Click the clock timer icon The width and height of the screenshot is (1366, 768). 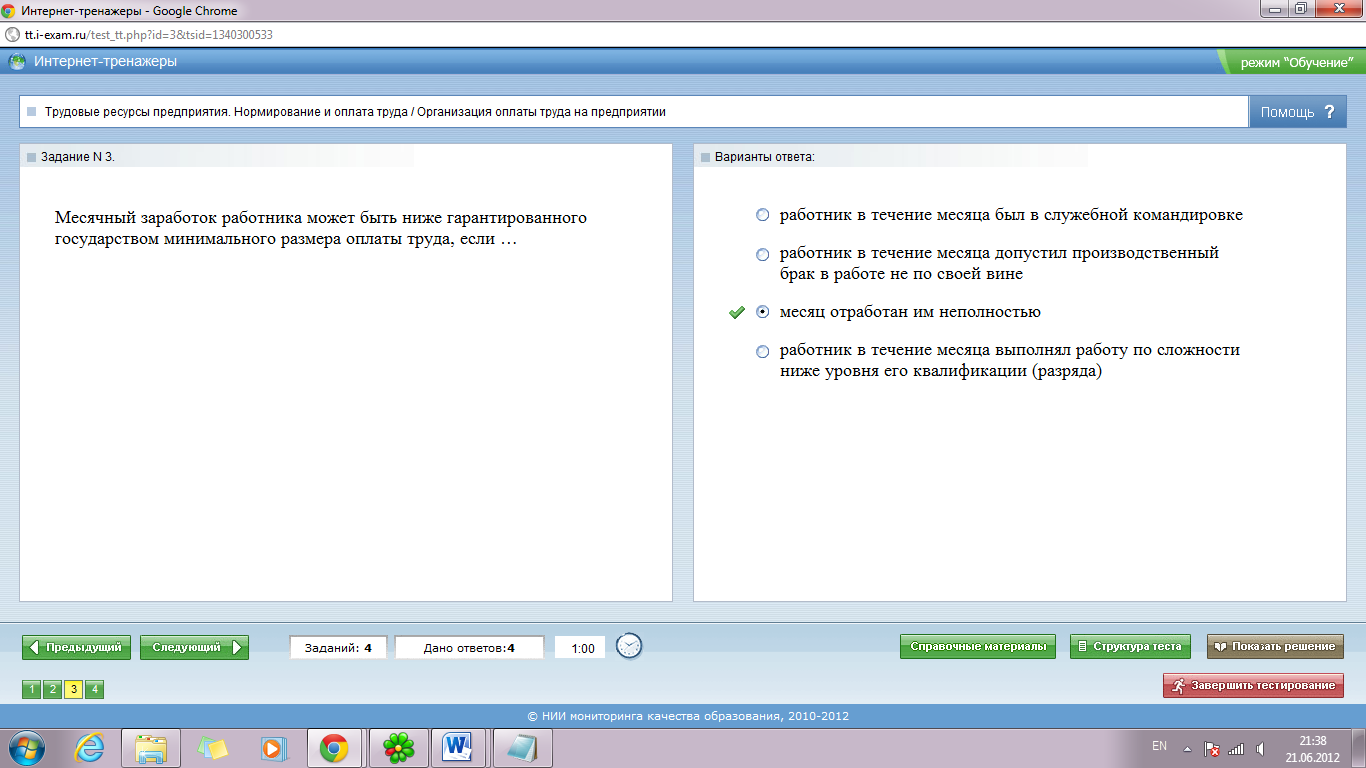pos(629,646)
